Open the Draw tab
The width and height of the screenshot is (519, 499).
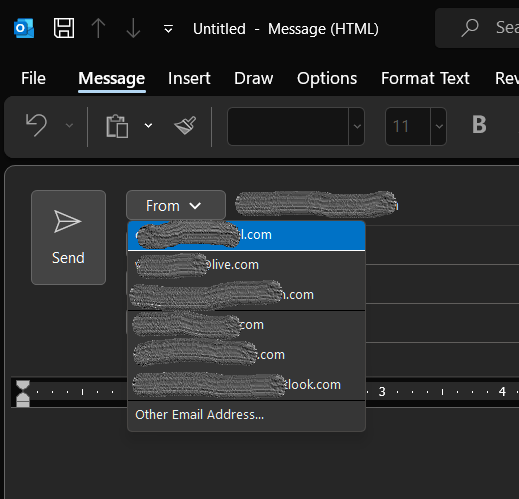pyautogui.click(x=253, y=79)
